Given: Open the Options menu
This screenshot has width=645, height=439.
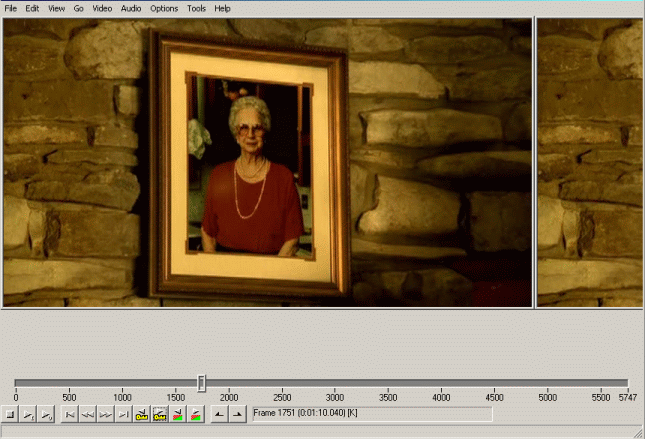Looking at the screenshot, I should (164, 8).
